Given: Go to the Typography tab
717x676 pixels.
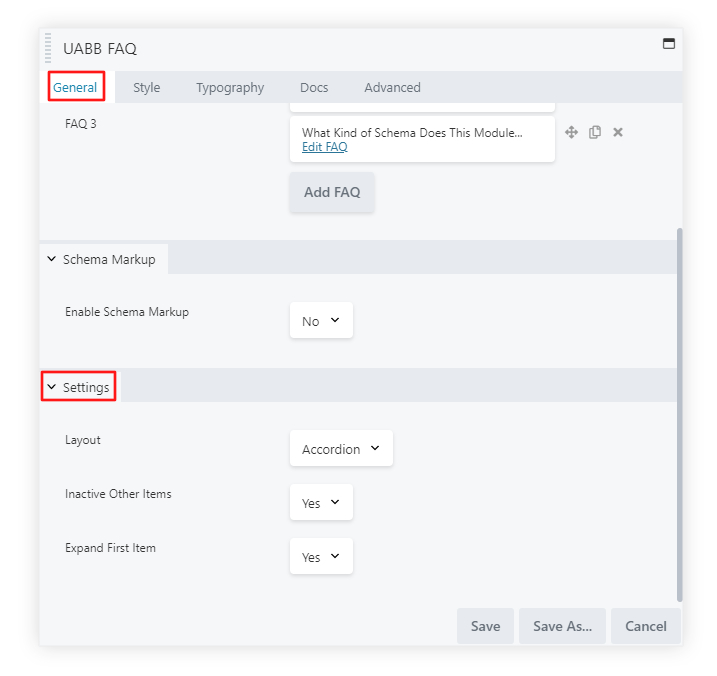Looking at the screenshot, I should (x=230, y=87).
